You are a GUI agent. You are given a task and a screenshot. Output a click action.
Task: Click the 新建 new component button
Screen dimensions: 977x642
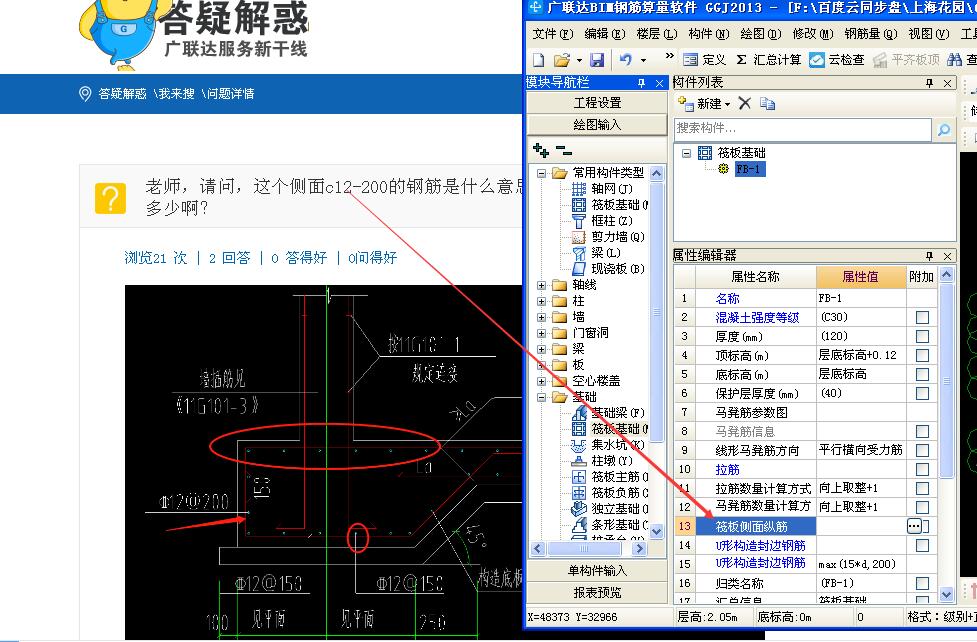[x=703, y=103]
